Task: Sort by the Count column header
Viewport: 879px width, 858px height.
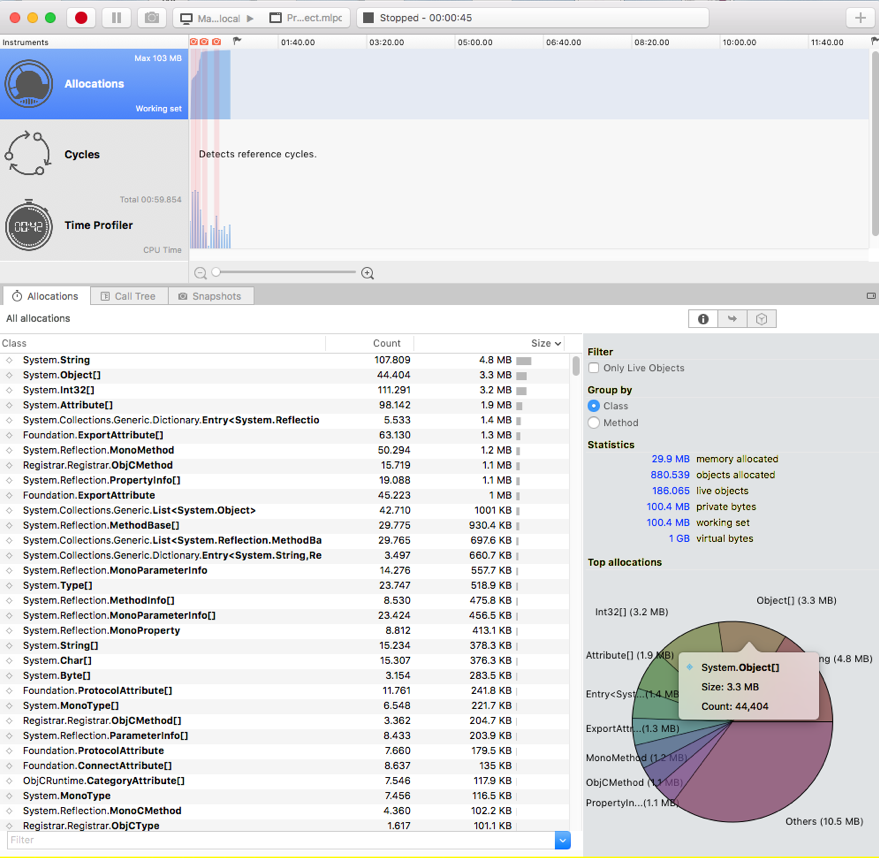Action: (386, 343)
